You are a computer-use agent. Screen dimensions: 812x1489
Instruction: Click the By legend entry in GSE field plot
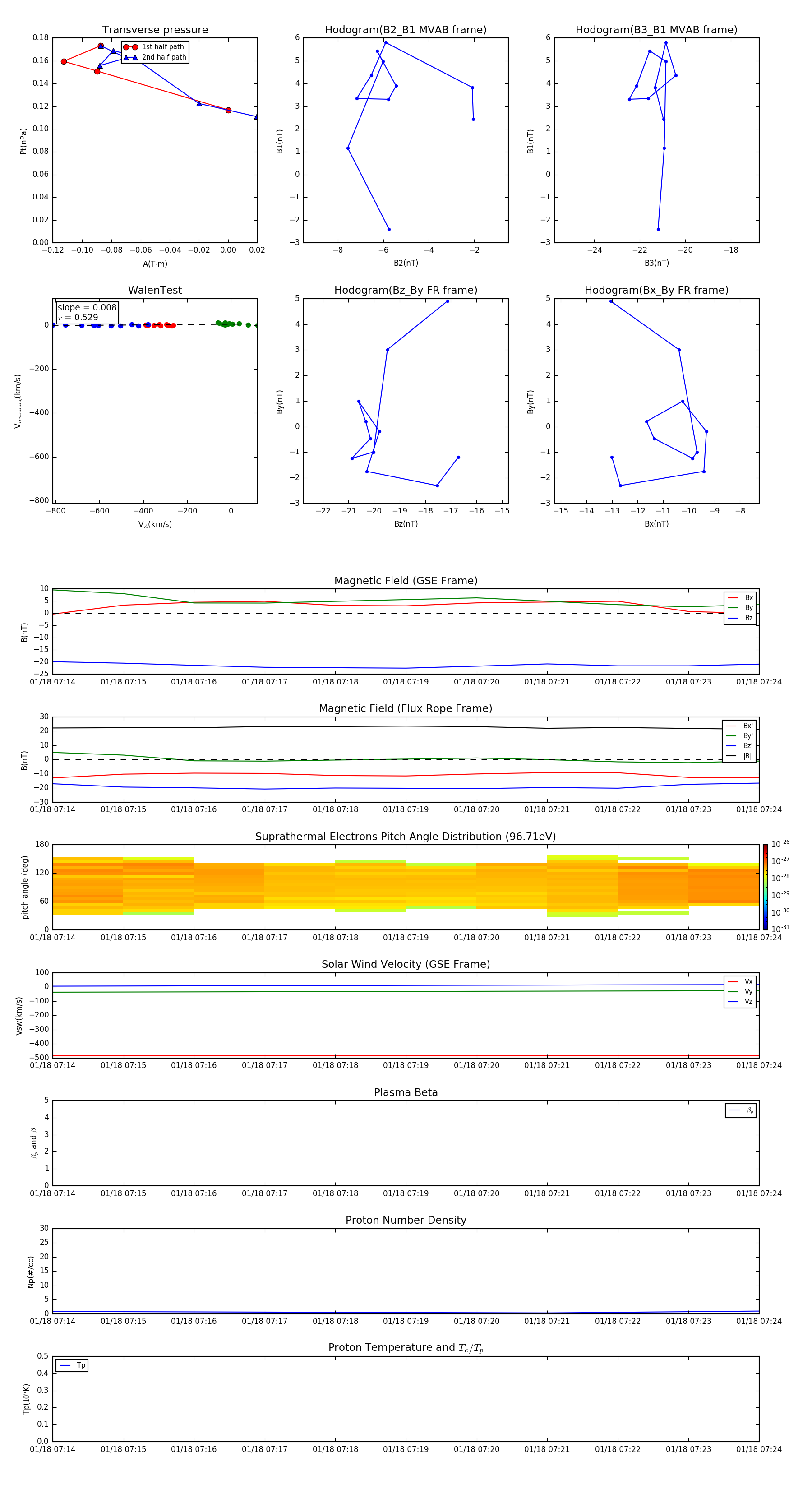pos(740,608)
